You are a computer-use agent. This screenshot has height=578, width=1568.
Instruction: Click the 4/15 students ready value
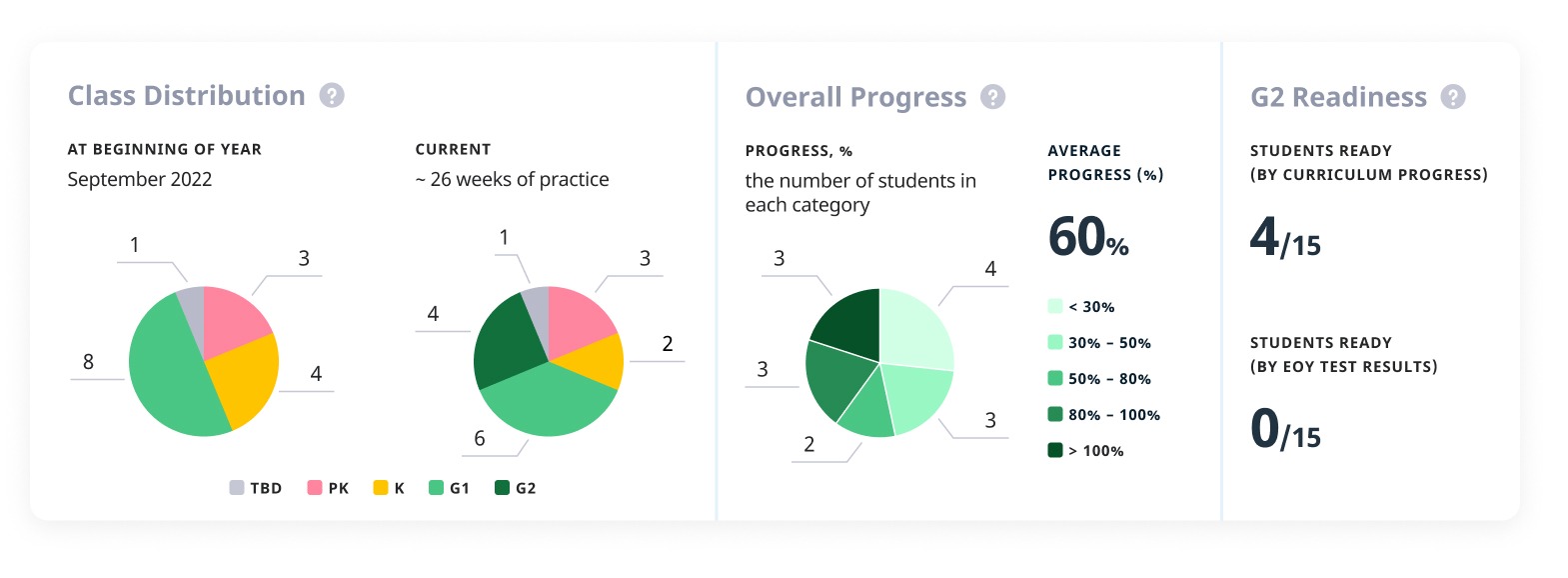1285,238
